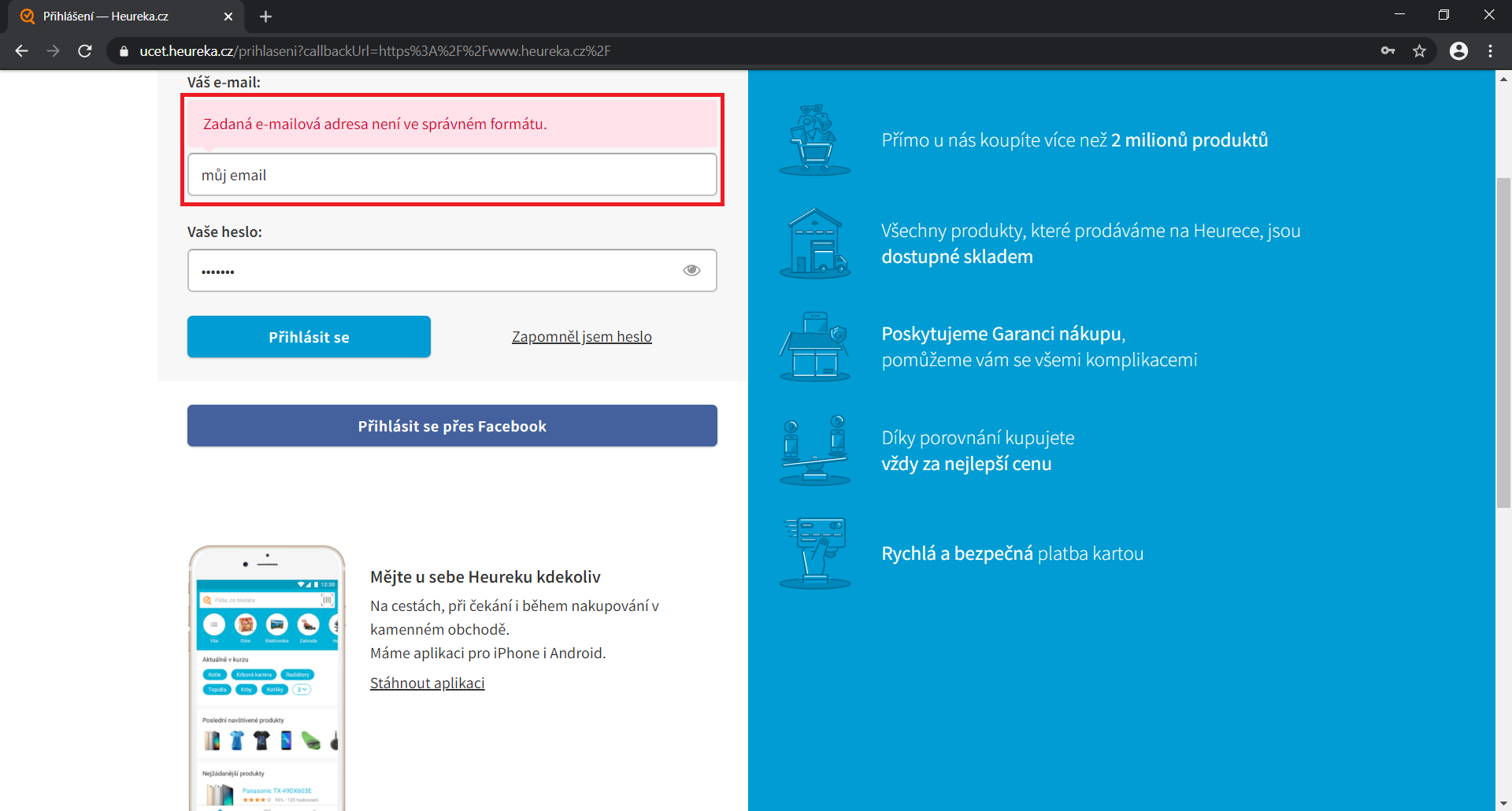Click the shopping cart products icon
Viewport: 1512px width, 811px height.
(x=814, y=139)
